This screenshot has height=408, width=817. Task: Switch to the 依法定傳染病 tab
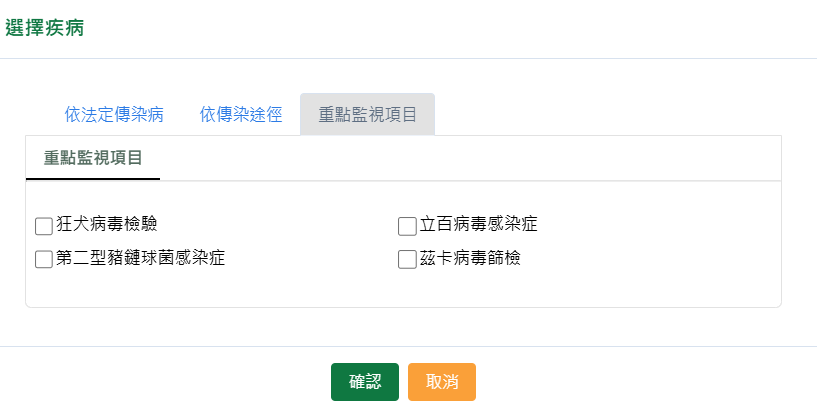coord(114,114)
